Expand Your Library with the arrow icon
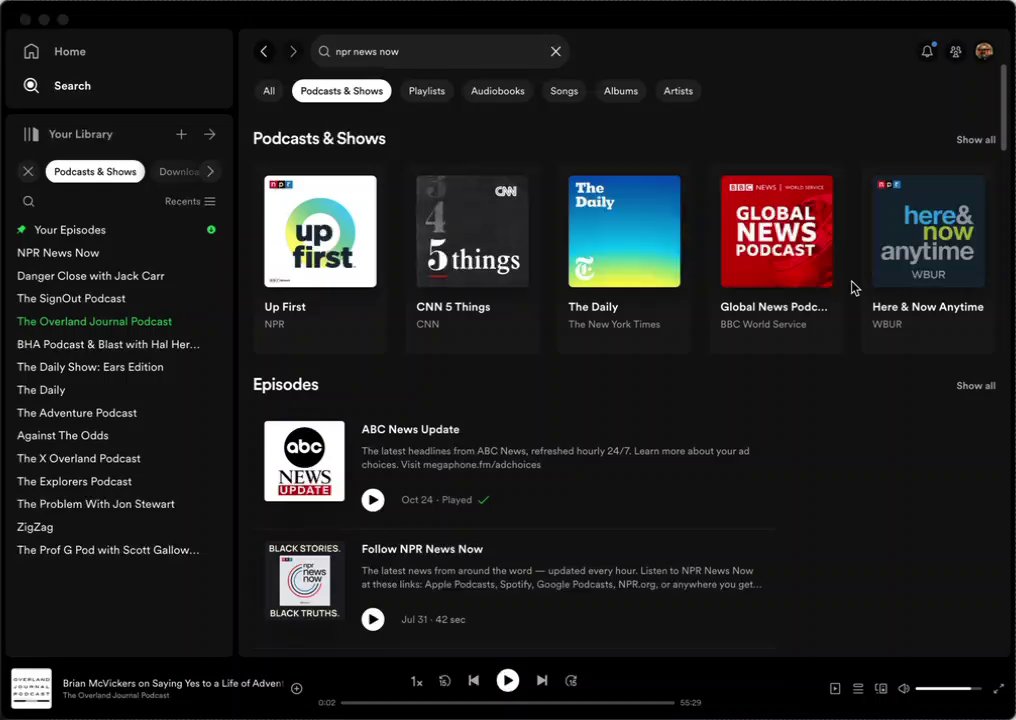 [209, 134]
